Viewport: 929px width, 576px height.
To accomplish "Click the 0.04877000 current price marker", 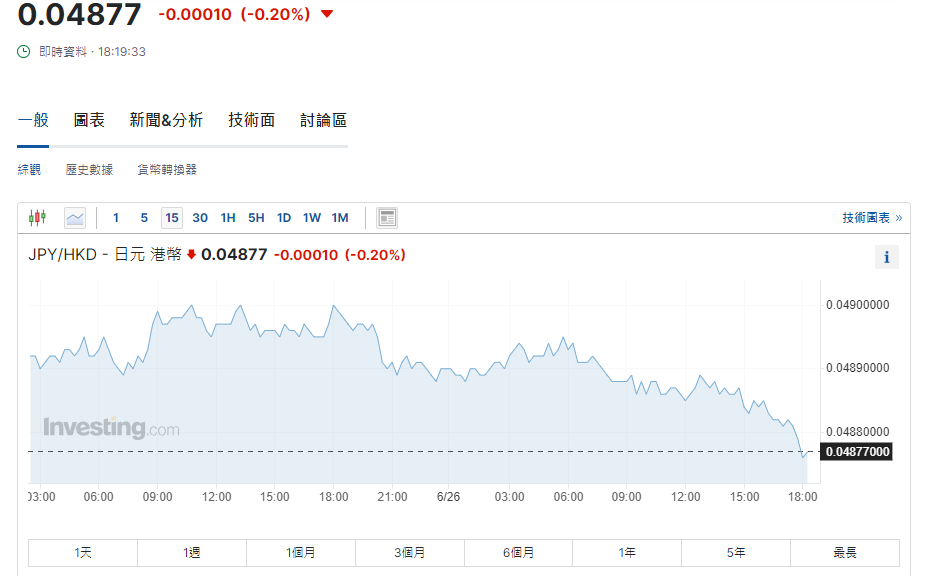I will point(856,452).
